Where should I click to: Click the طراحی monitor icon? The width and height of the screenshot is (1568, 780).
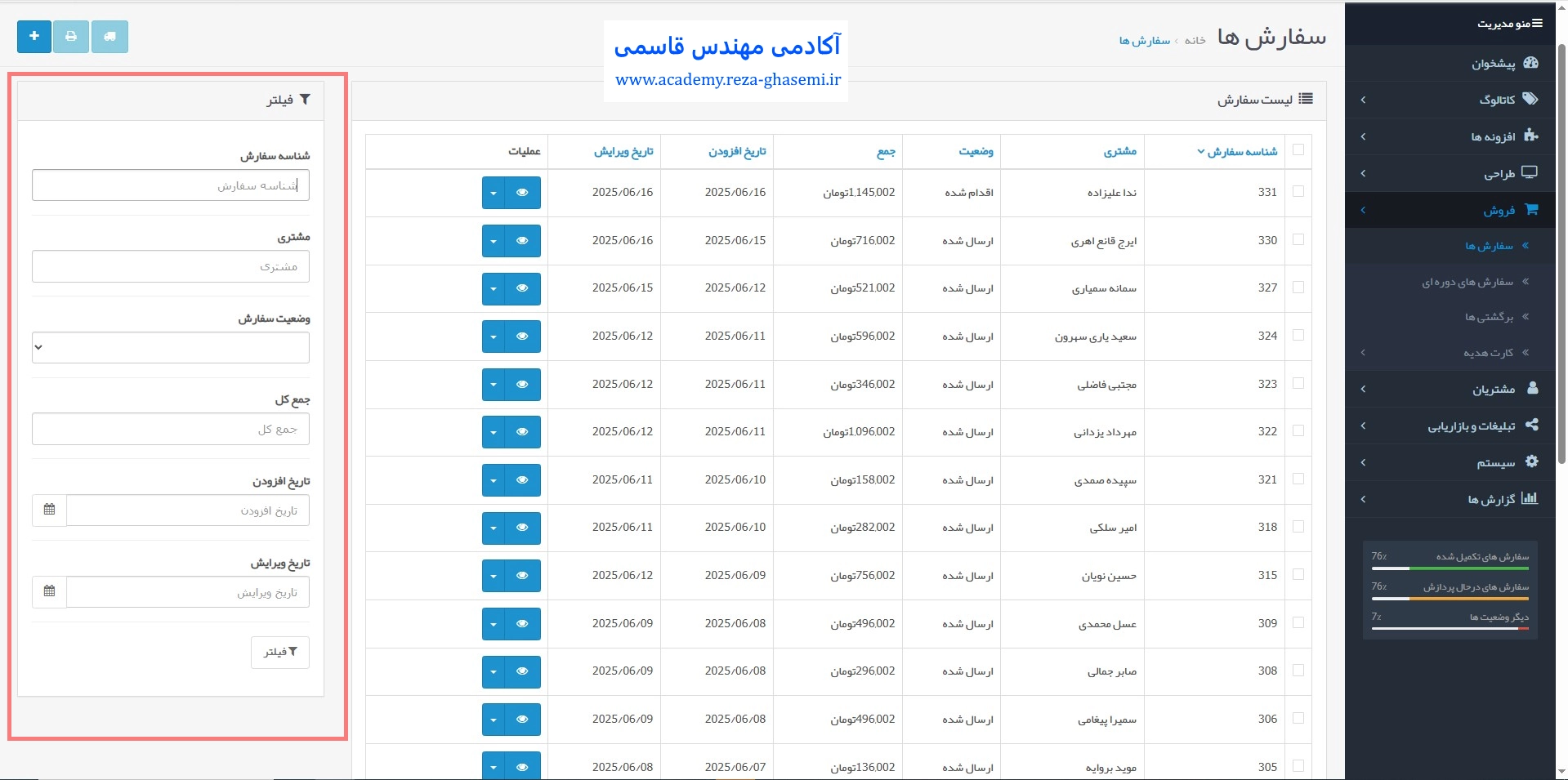1530,172
